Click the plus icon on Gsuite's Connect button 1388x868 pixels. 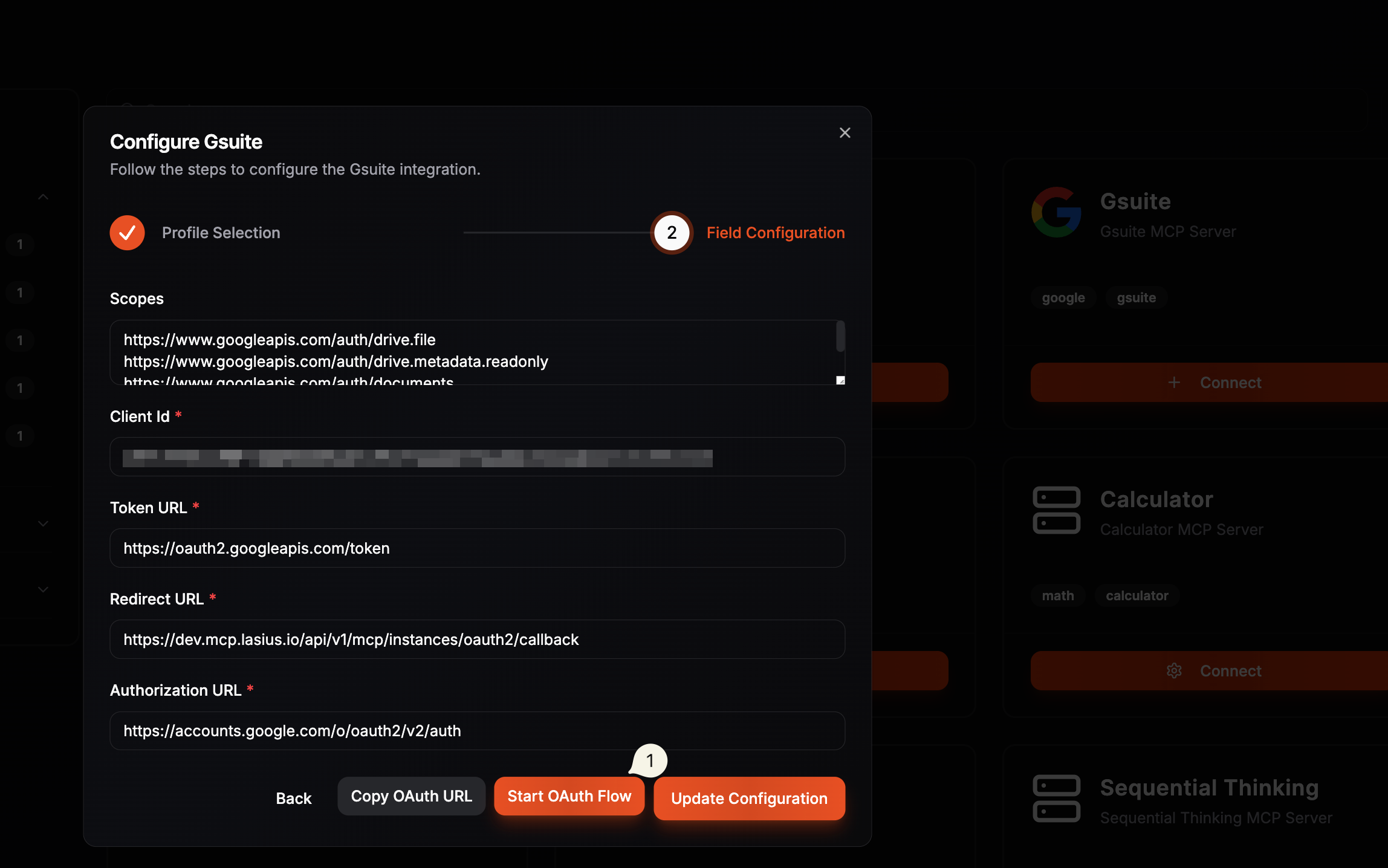coord(1174,382)
